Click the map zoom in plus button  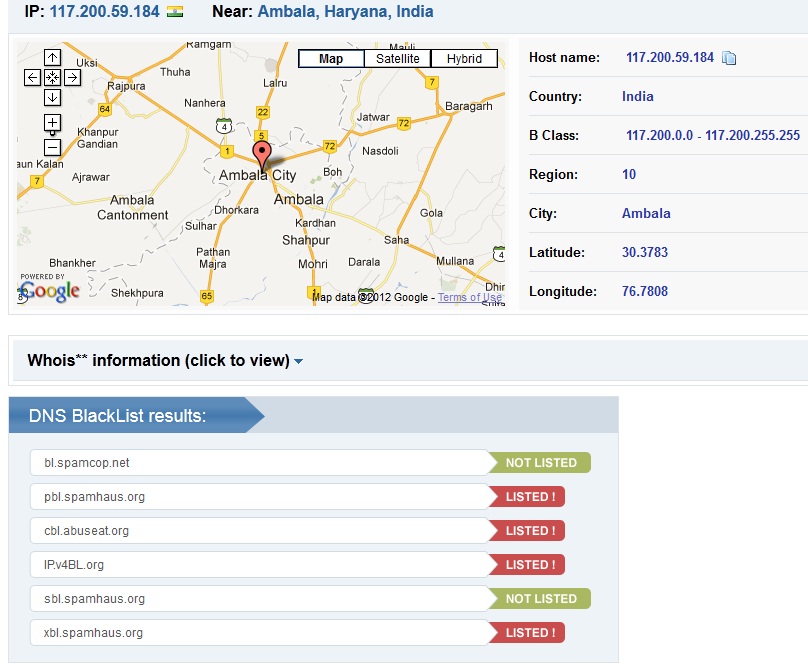pos(53,123)
